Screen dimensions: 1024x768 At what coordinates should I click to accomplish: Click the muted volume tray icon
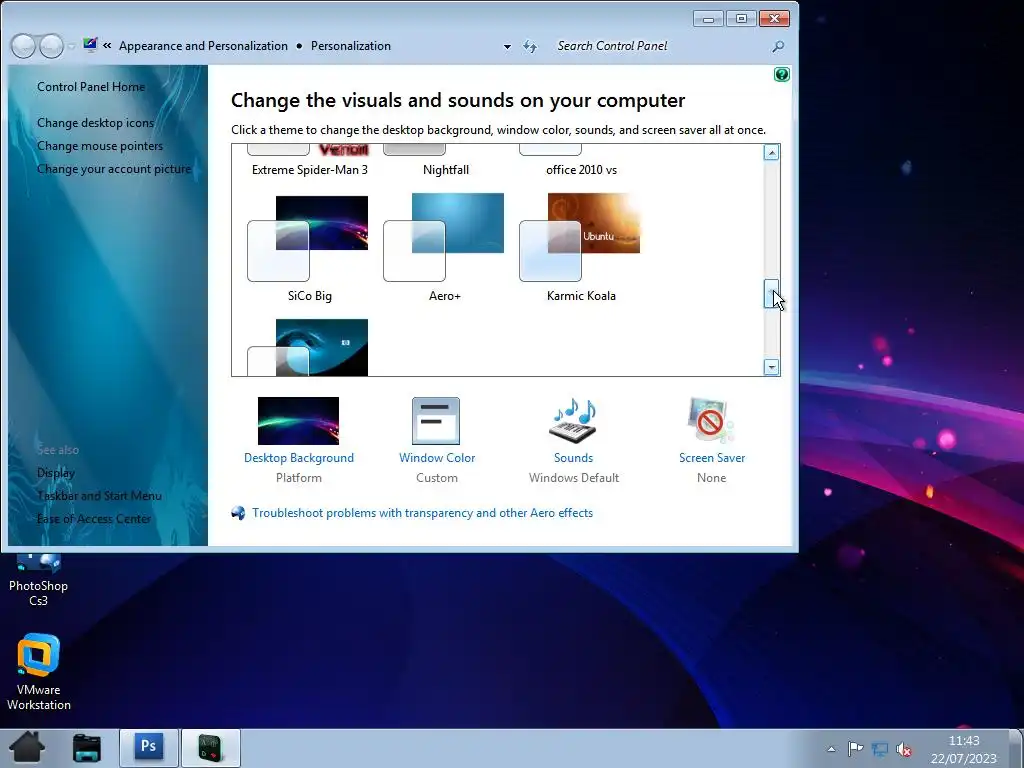(904, 749)
